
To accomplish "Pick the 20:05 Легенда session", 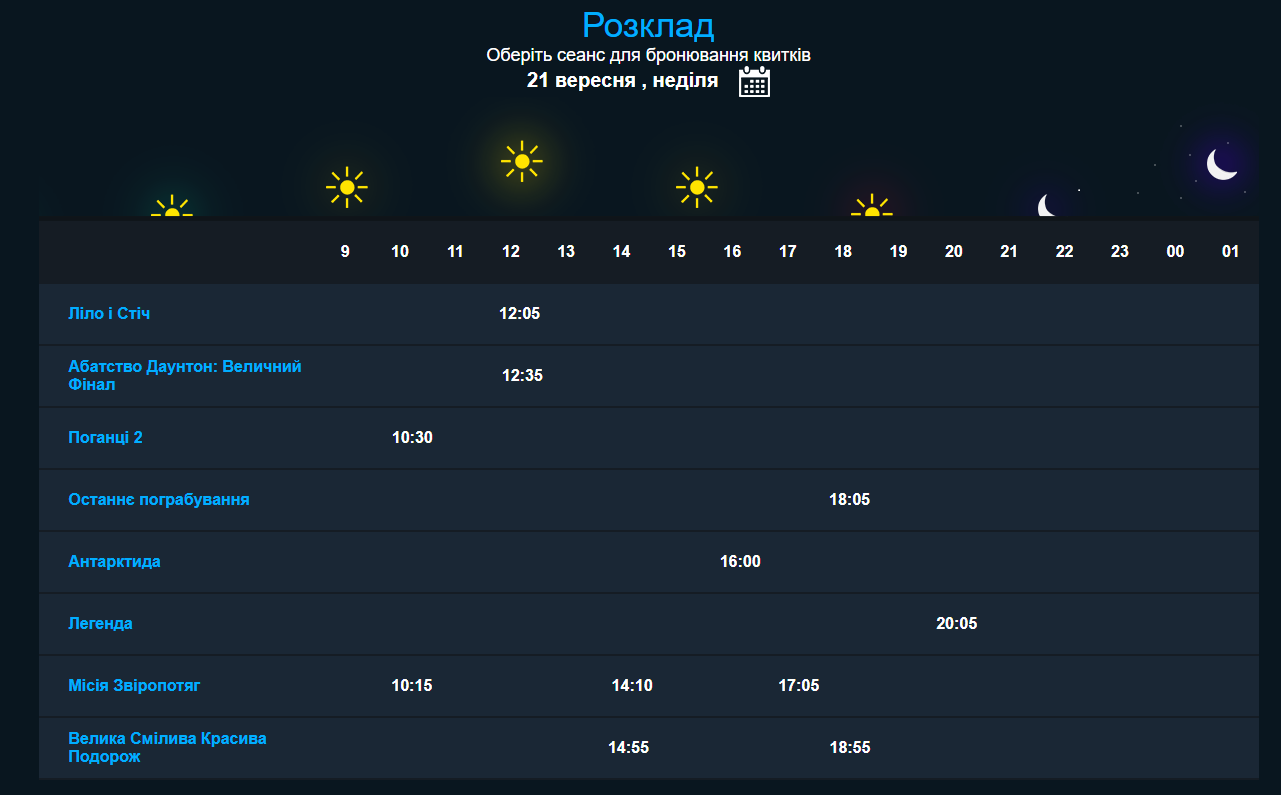I will tap(956, 624).
